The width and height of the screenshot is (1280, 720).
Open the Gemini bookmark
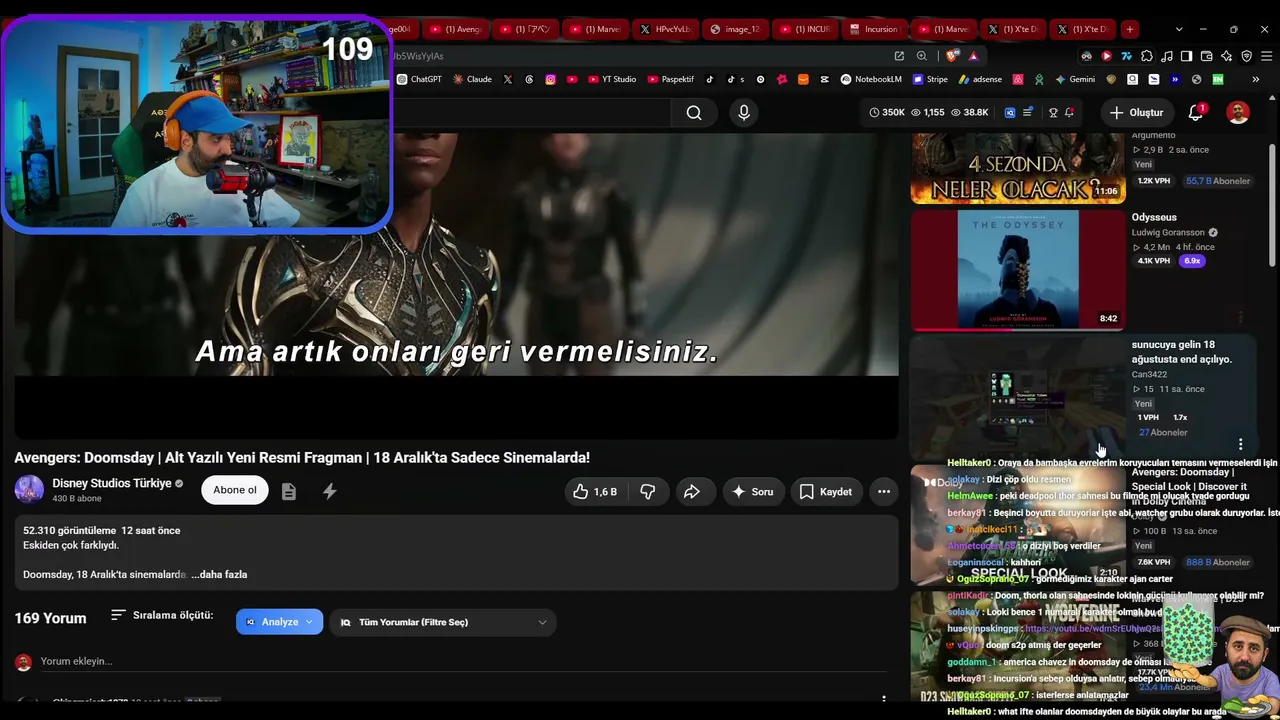tap(1075, 79)
